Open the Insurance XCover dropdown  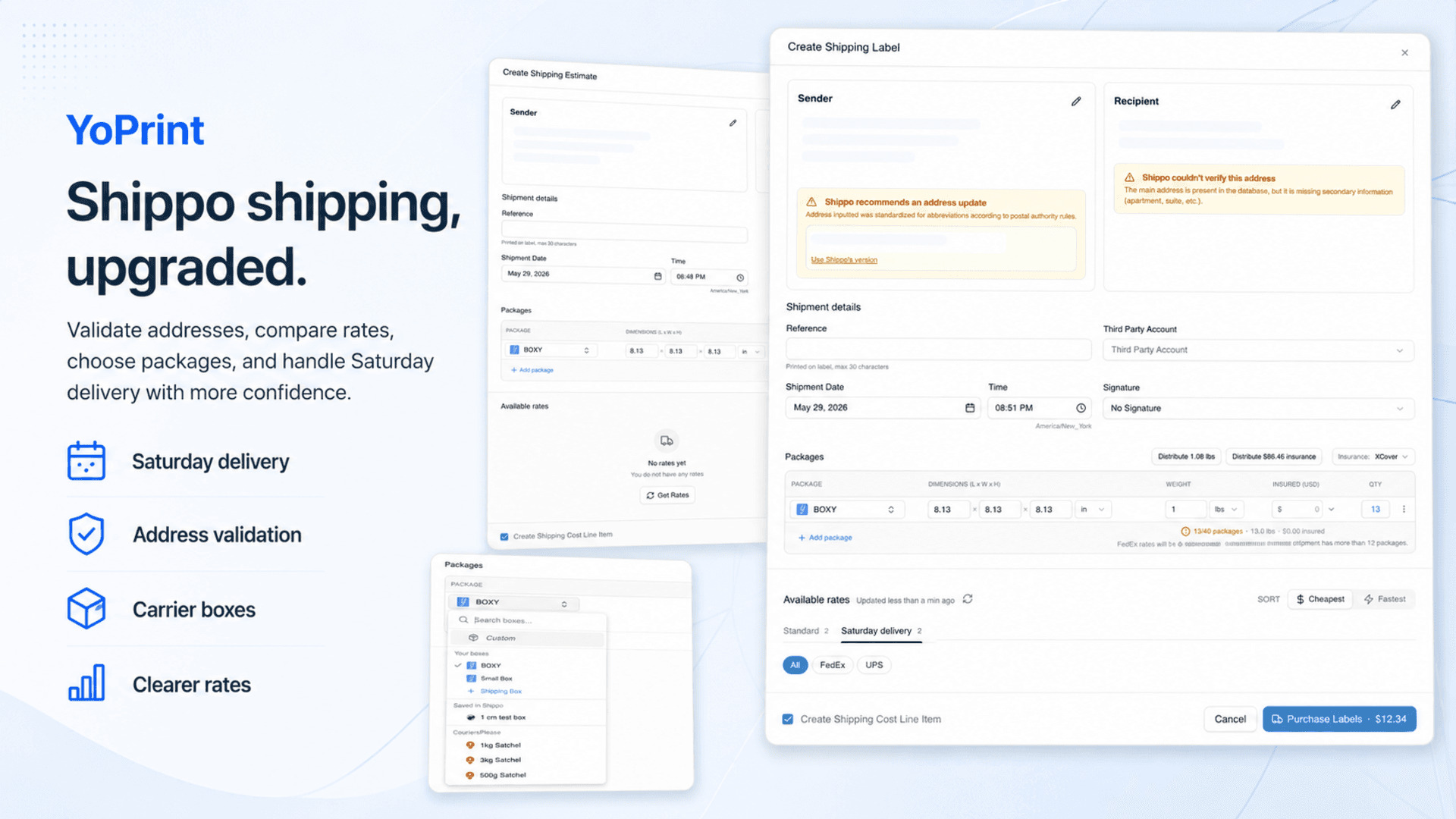pos(1373,457)
